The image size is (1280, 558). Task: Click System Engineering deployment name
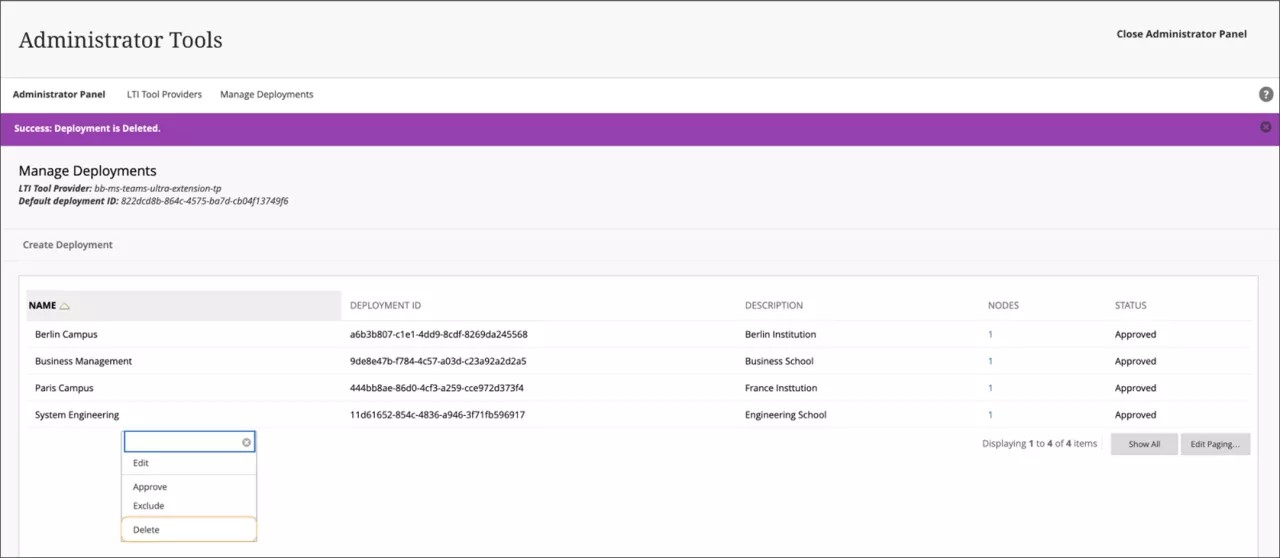[77, 415]
